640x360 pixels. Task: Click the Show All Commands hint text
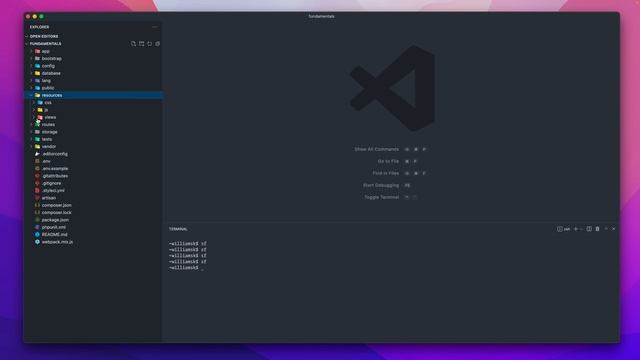[x=376, y=149]
